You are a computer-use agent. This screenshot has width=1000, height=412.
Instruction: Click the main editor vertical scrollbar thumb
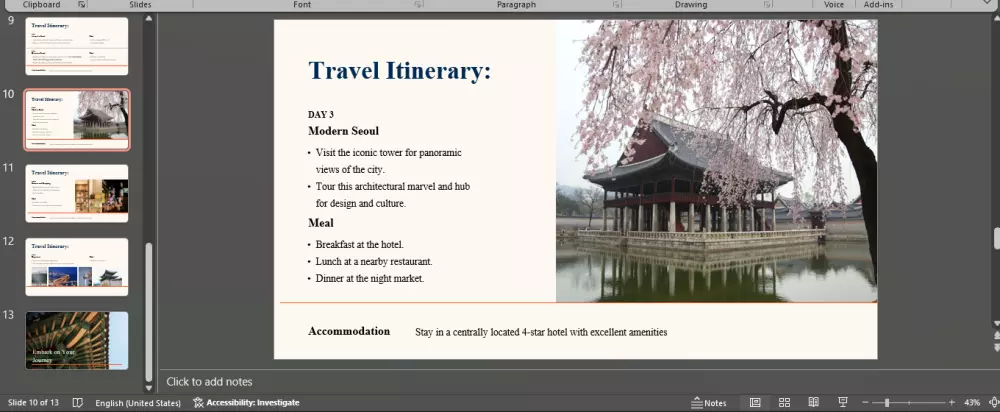[x=996, y=238]
